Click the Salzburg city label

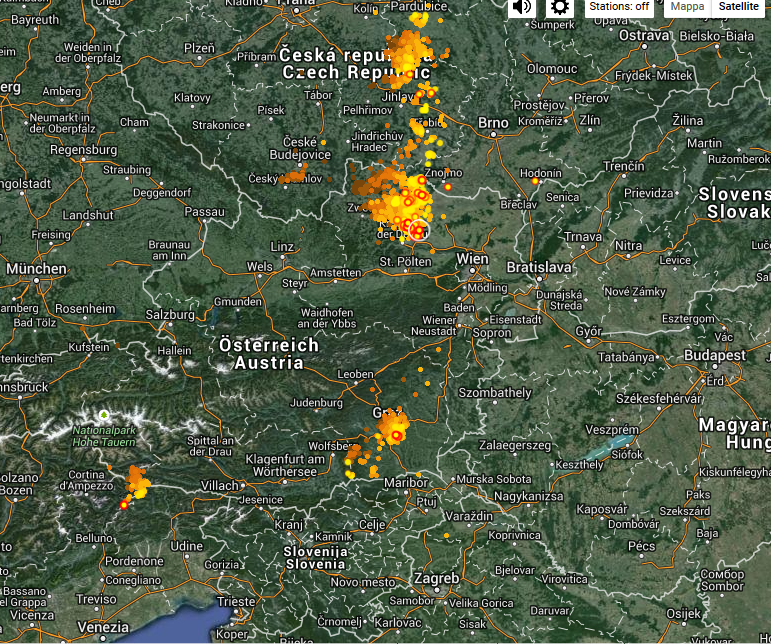[170, 315]
